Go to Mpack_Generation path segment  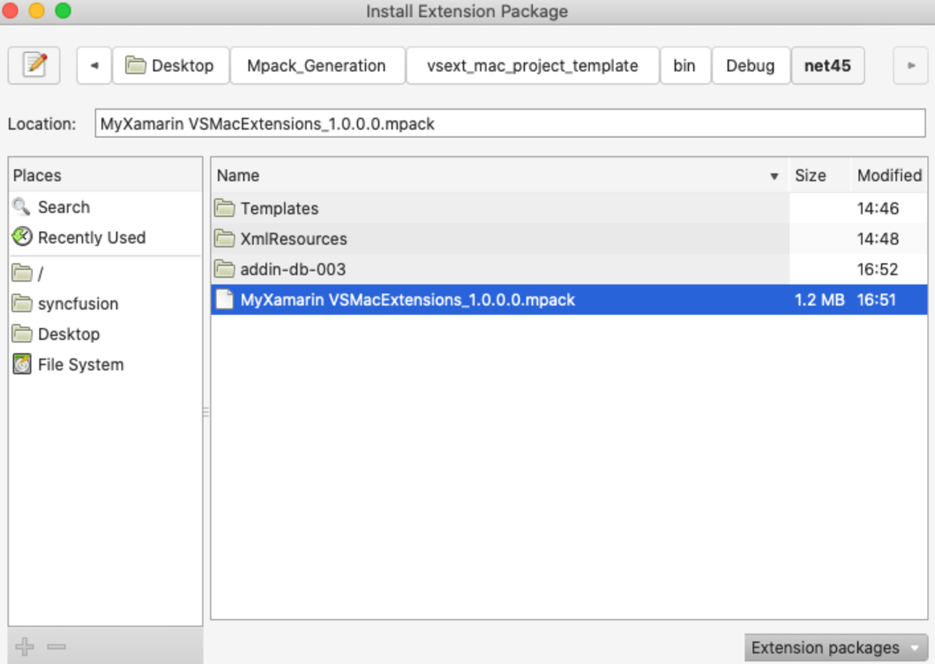click(x=316, y=66)
